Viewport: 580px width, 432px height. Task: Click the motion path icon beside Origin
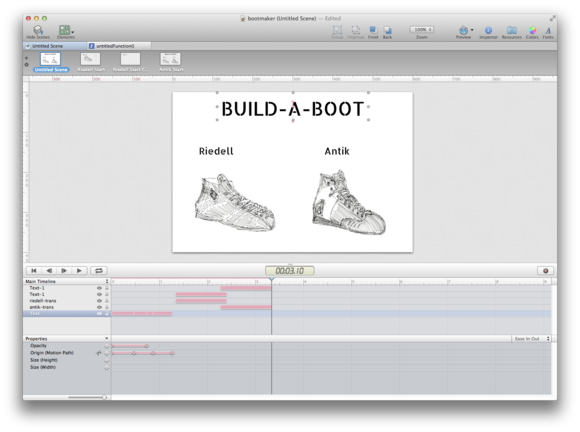(x=98, y=353)
